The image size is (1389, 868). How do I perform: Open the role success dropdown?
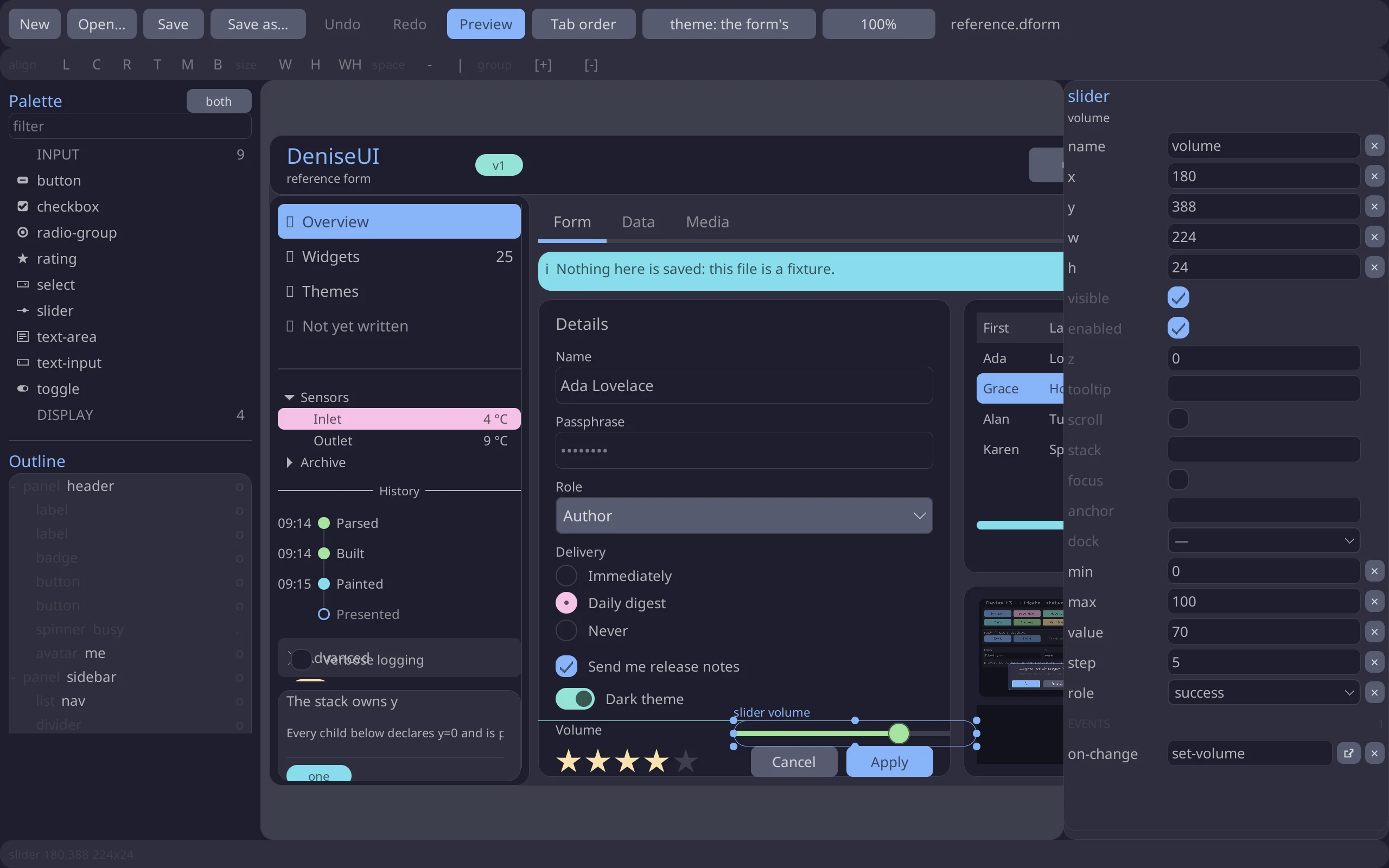(1263, 692)
